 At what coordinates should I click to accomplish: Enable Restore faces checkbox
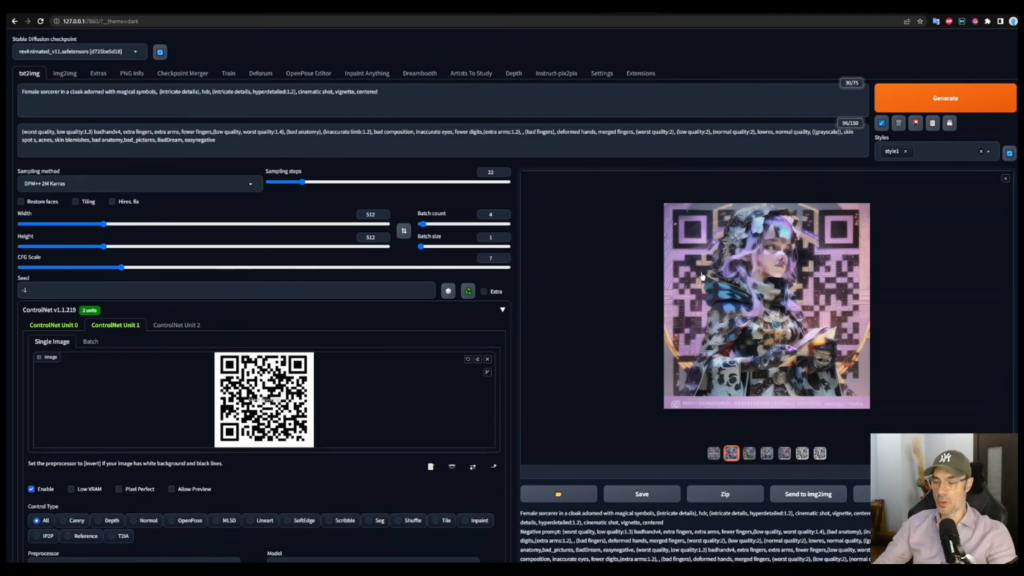click(x=22, y=202)
